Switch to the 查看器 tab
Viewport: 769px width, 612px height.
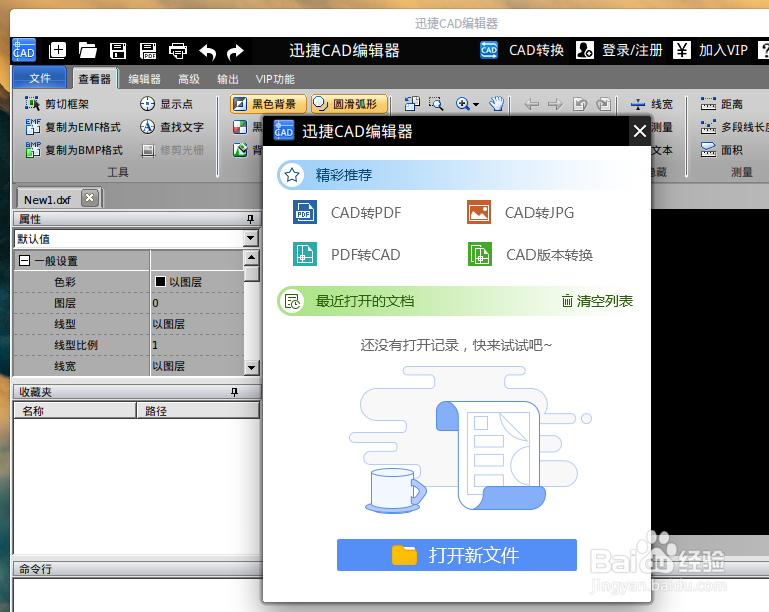click(95, 78)
